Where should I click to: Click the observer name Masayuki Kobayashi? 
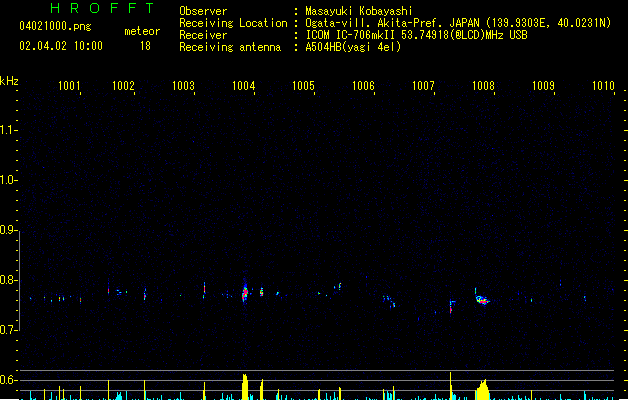click(359, 11)
